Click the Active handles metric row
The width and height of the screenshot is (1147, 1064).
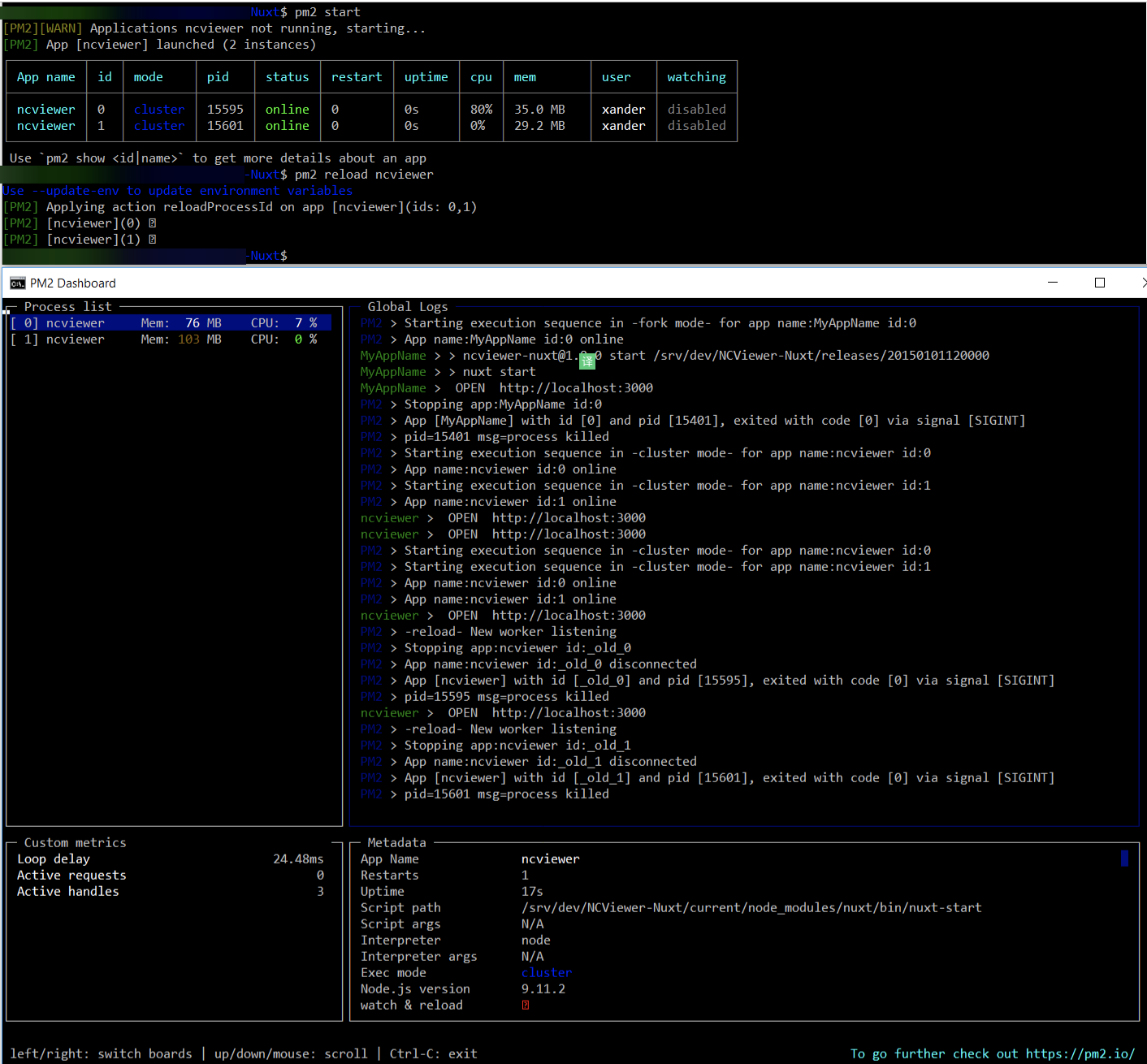171,892
